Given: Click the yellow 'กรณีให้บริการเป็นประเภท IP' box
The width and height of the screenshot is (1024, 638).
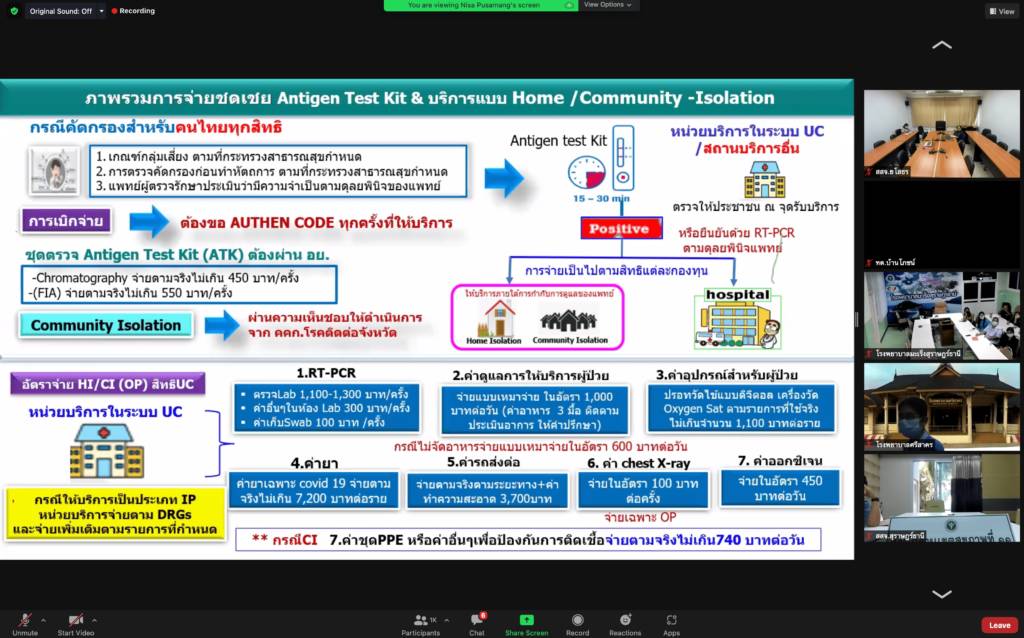Looking at the screenshot, I should pos(114,514).
